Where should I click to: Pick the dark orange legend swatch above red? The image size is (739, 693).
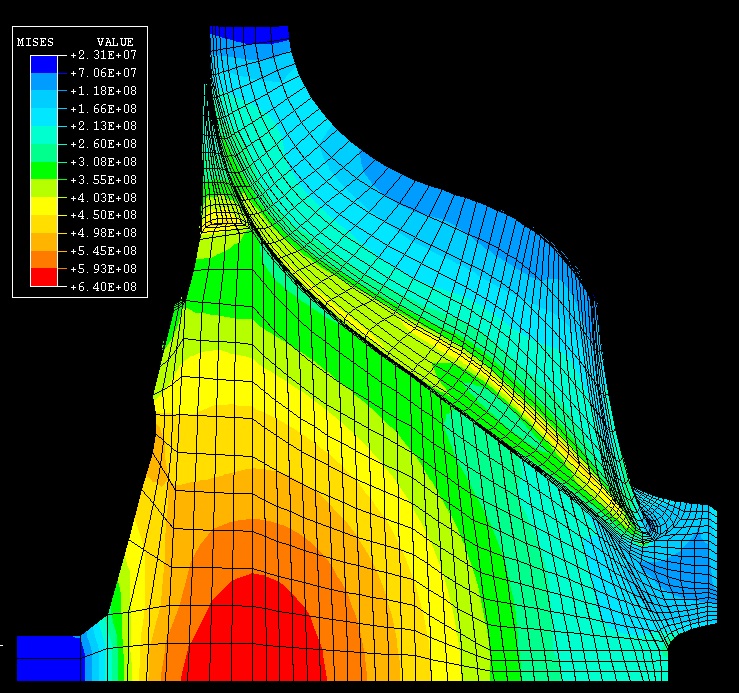coord(44,259)
